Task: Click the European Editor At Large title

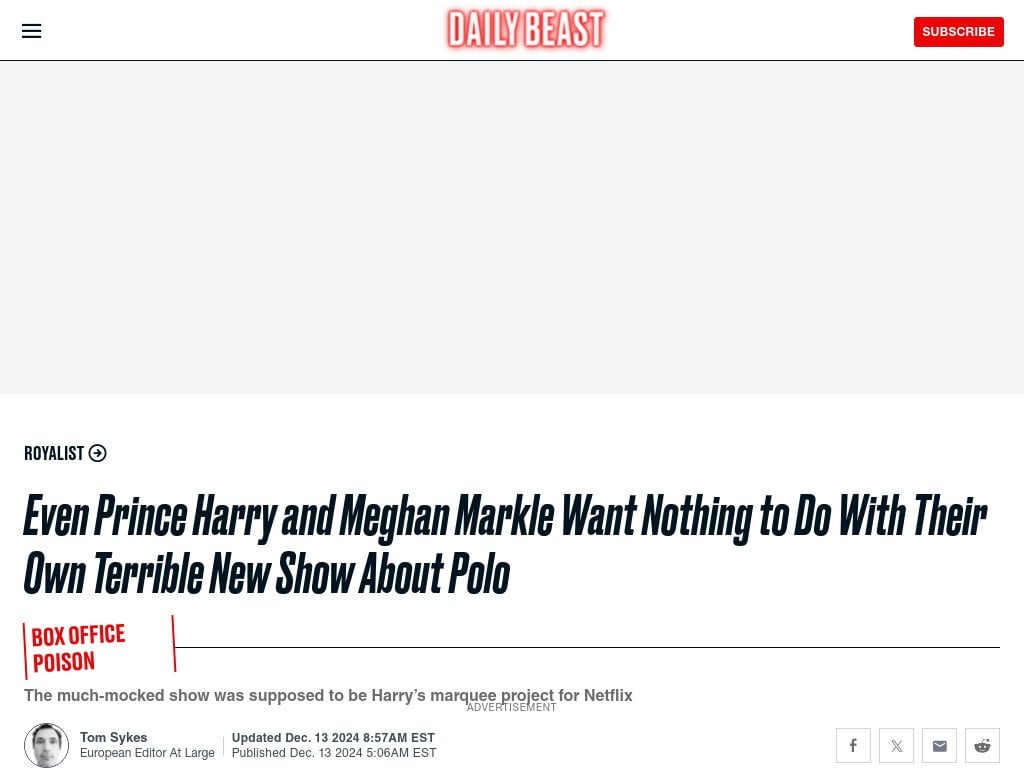Action: pyautogui.click(x=147, y=752)
